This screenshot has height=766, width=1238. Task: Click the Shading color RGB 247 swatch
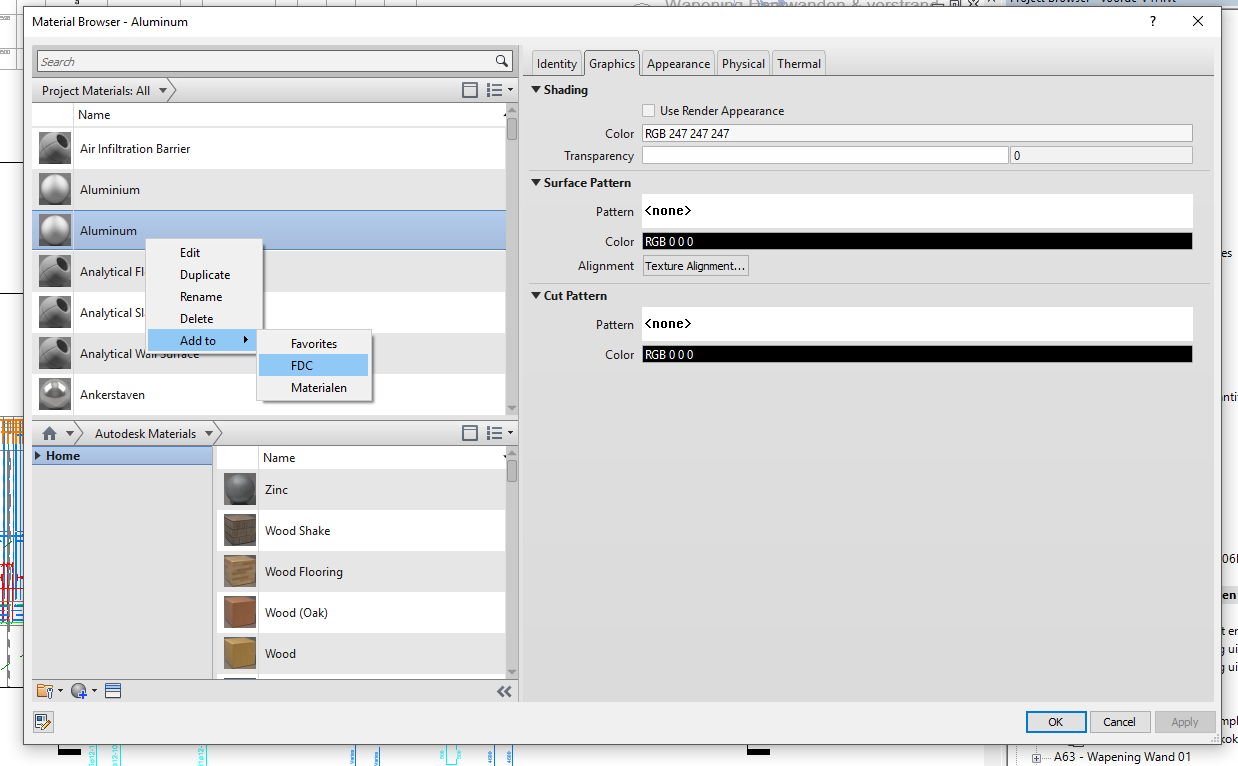pos(917,133)
